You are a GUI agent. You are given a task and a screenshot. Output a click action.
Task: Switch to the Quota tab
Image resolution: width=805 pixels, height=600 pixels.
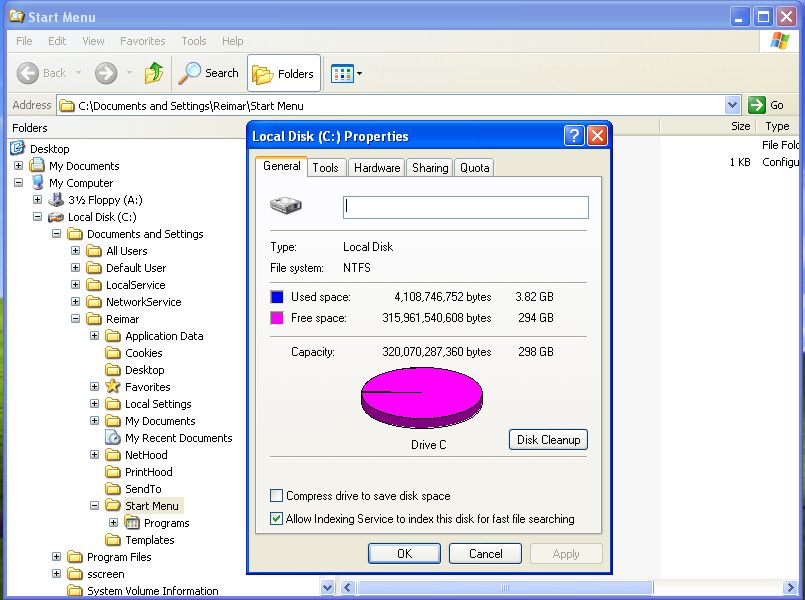474,168
